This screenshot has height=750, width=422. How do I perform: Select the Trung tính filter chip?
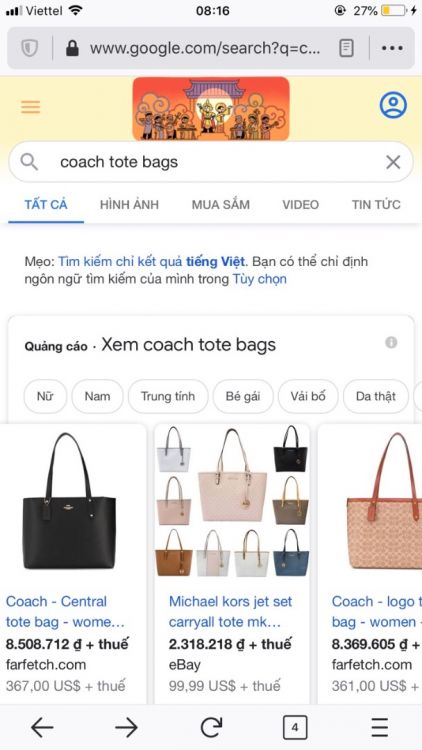pyautogui.click(x=168, y=396)
